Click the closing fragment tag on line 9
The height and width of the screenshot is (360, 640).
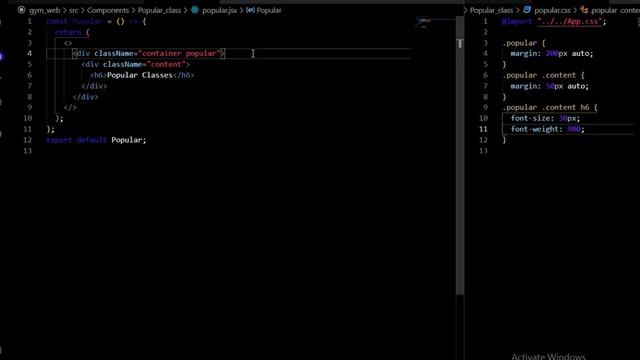[70, 107]
